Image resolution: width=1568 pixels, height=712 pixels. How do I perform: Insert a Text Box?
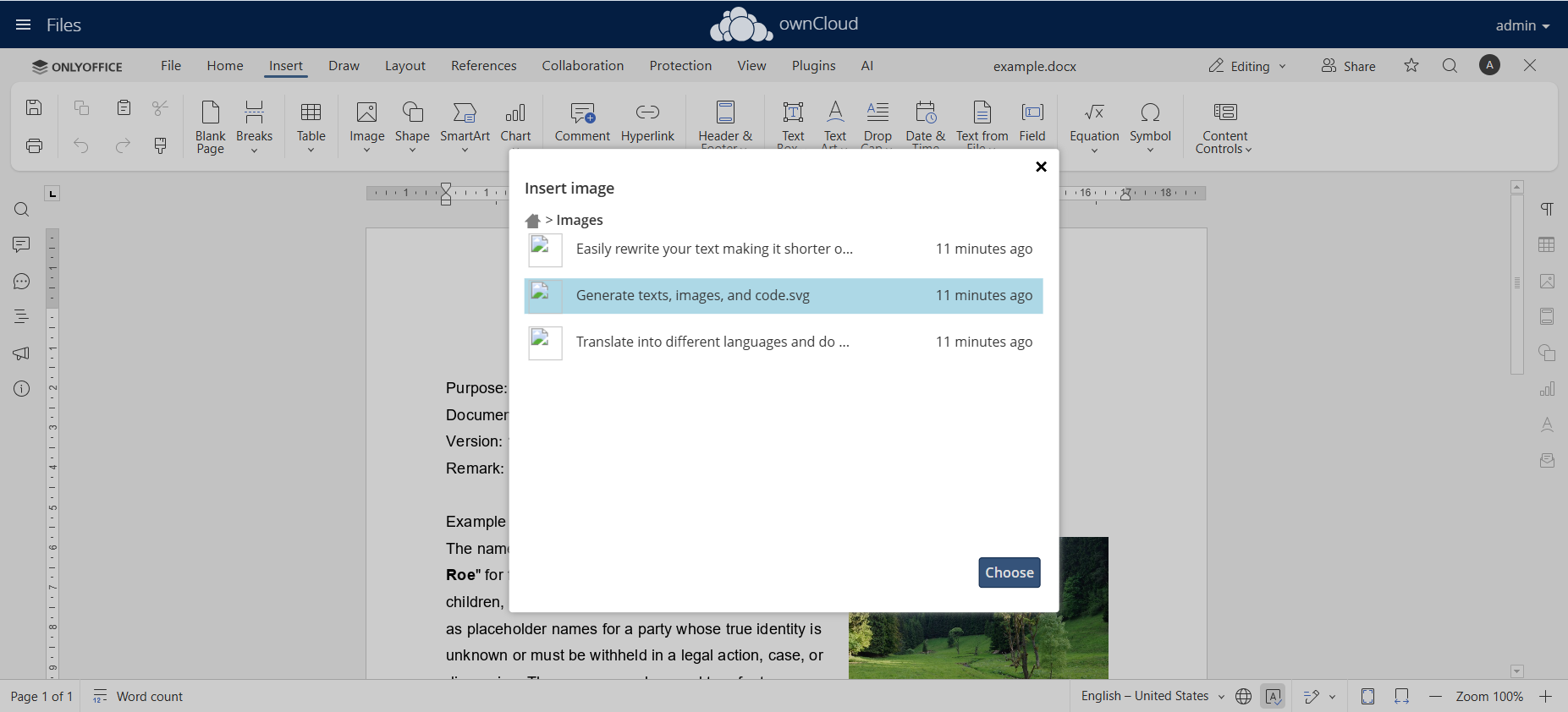793,123
